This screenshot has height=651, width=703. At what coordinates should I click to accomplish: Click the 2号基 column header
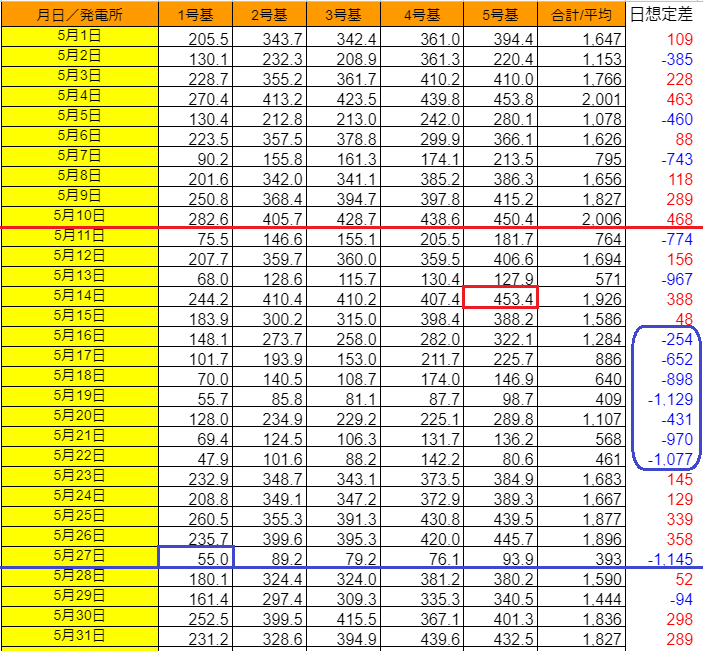pos(269,14)
